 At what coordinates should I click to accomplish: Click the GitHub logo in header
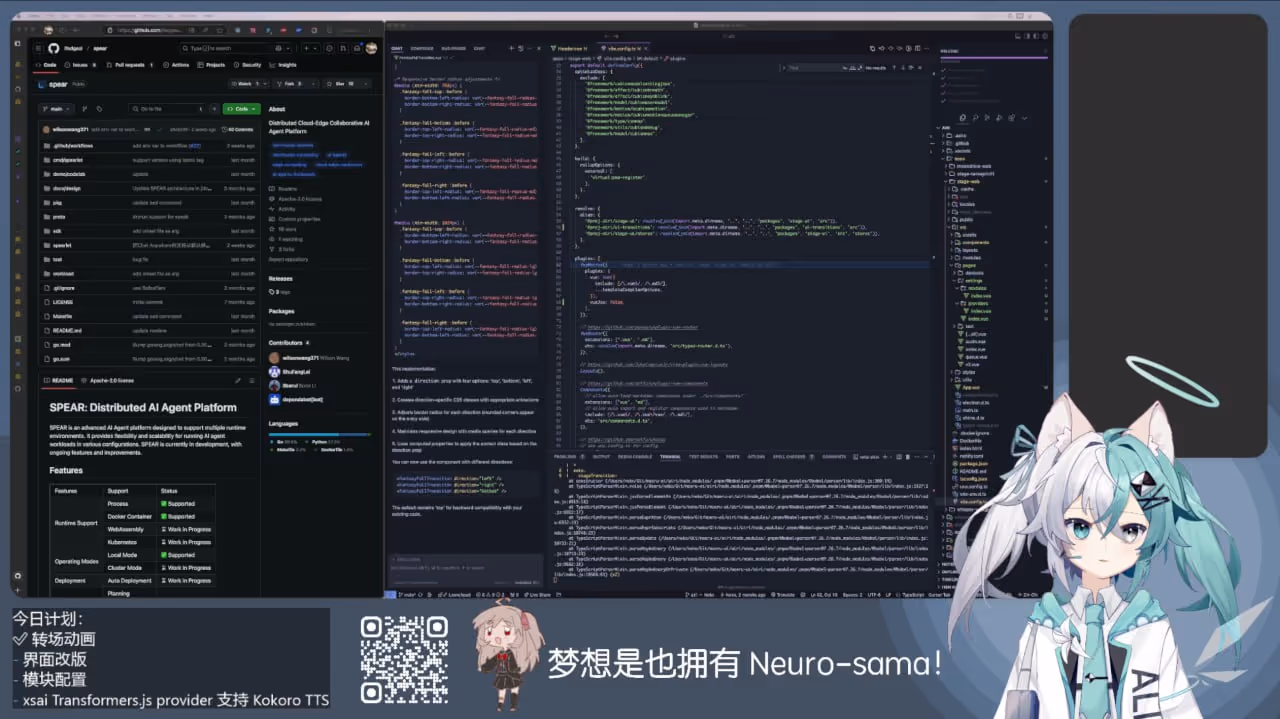pos(54,48)
